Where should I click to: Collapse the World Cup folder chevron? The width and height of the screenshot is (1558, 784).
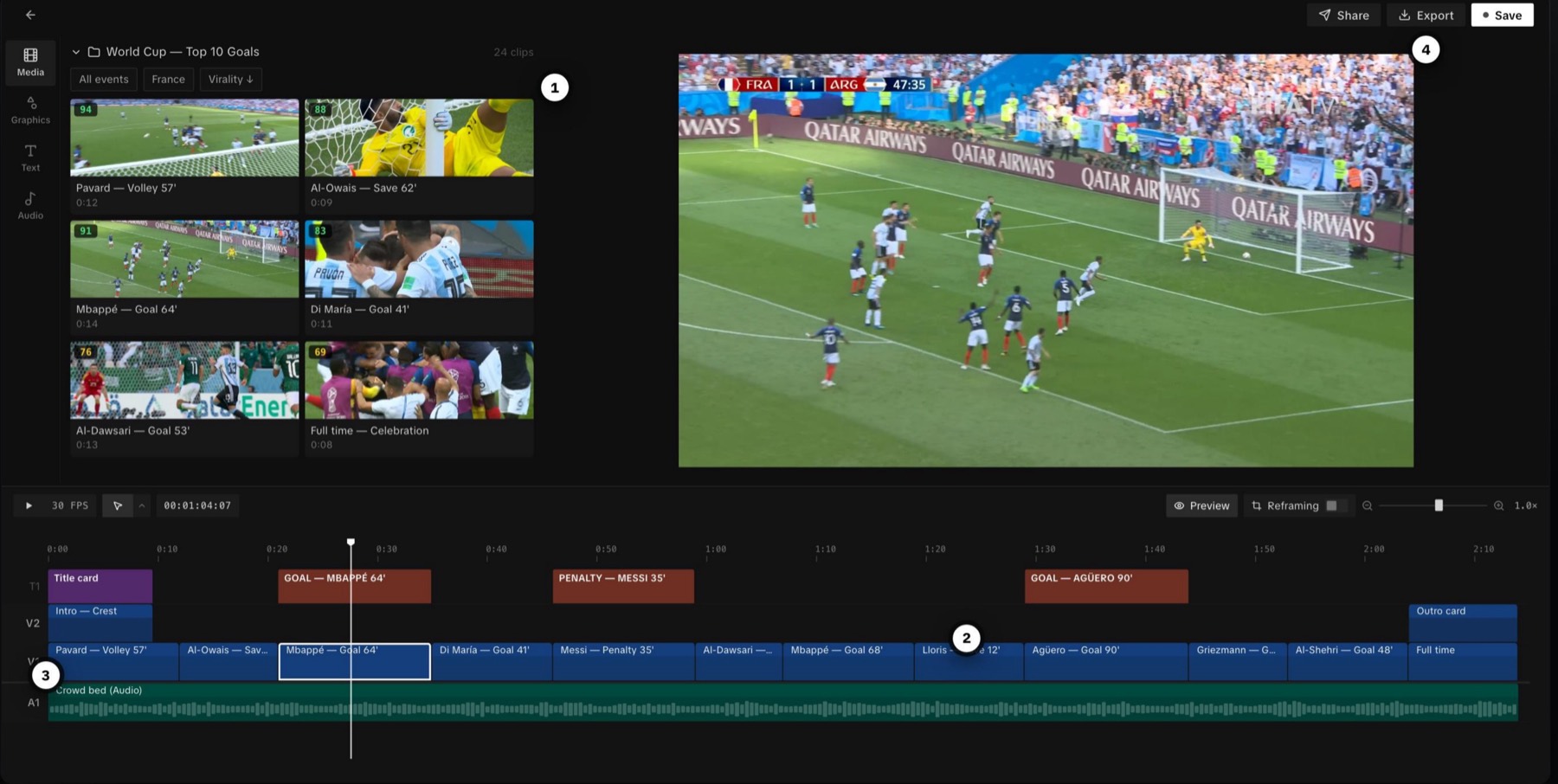76,52
